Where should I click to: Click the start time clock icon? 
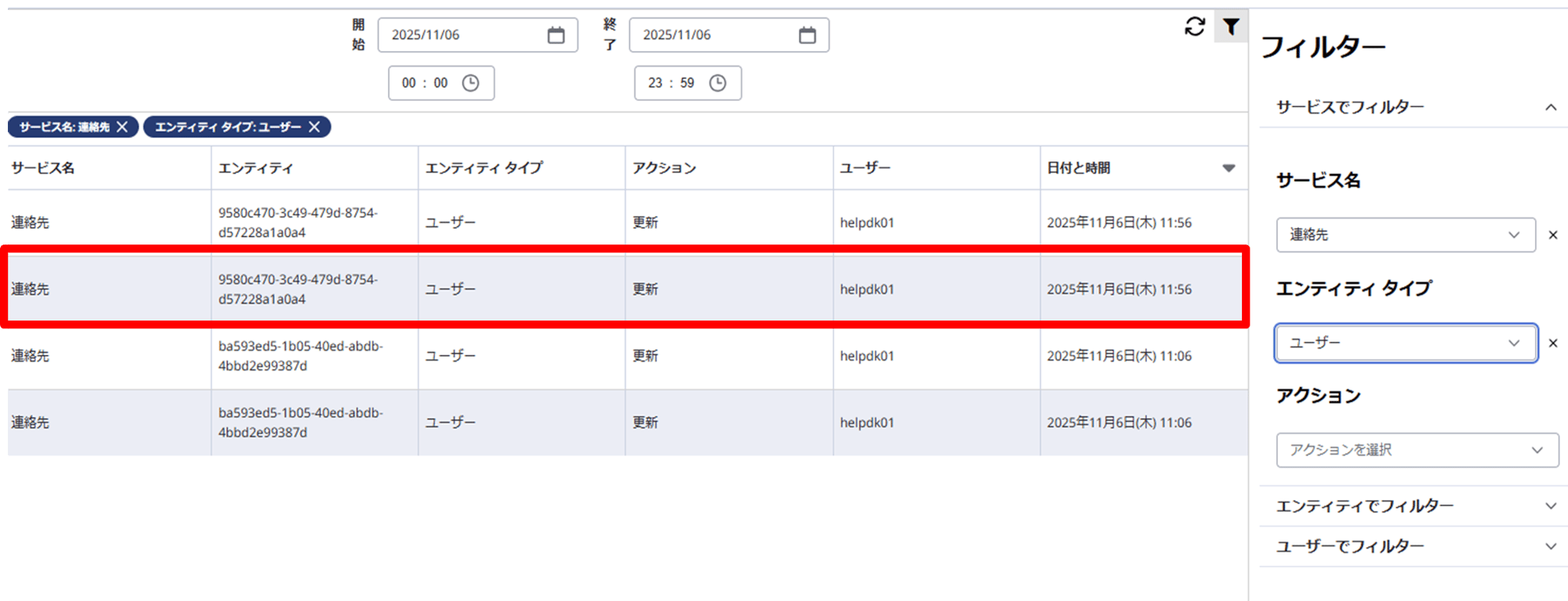tap(470, 83)
